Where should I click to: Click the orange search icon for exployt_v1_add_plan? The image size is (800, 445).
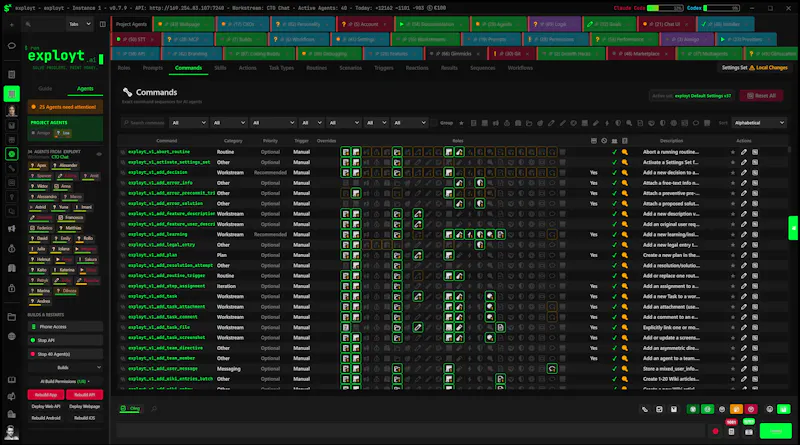pyautogui.click(x=624, y=255)
